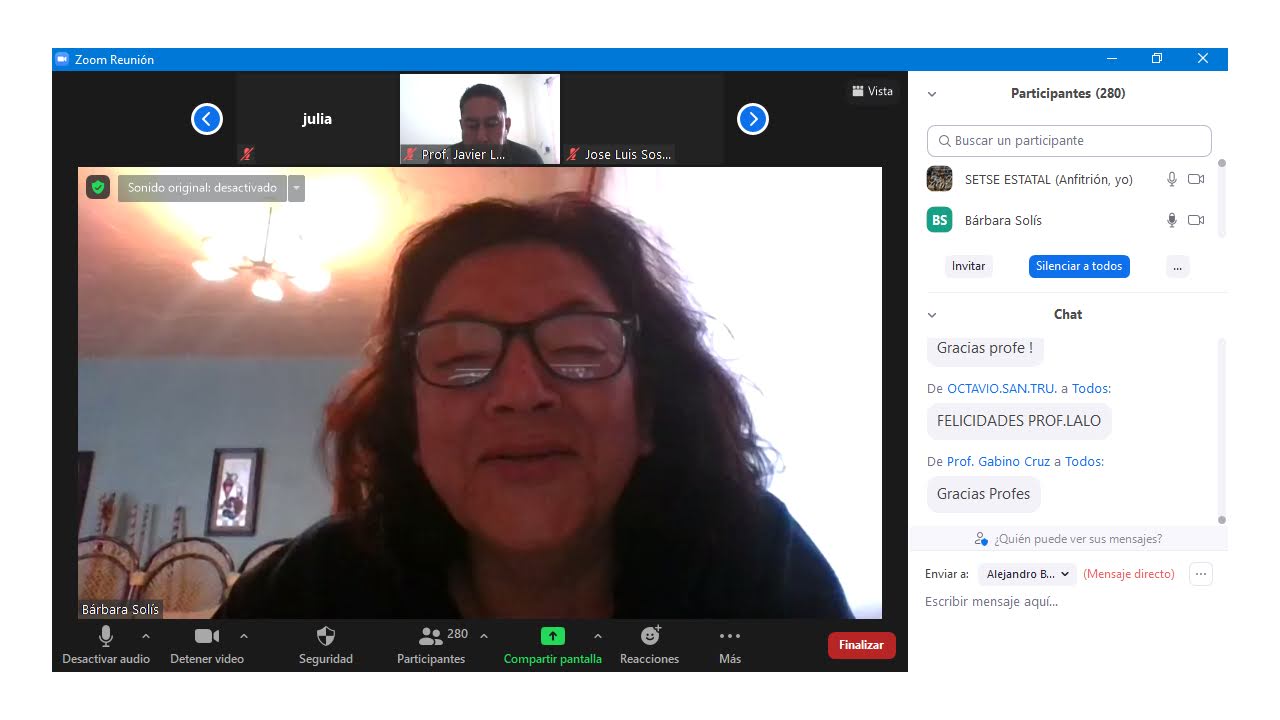Image resolution: width=1280 pixels, height=720 pixels.
Task: Open the Reacciones emoji menu
Action: click(x=650, y=645)
